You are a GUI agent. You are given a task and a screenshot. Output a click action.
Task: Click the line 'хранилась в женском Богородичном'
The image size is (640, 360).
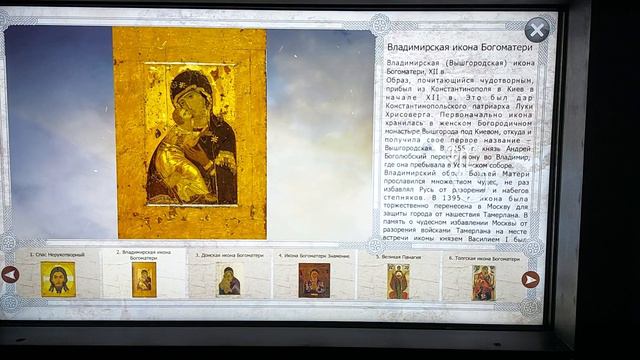(459, 123)
